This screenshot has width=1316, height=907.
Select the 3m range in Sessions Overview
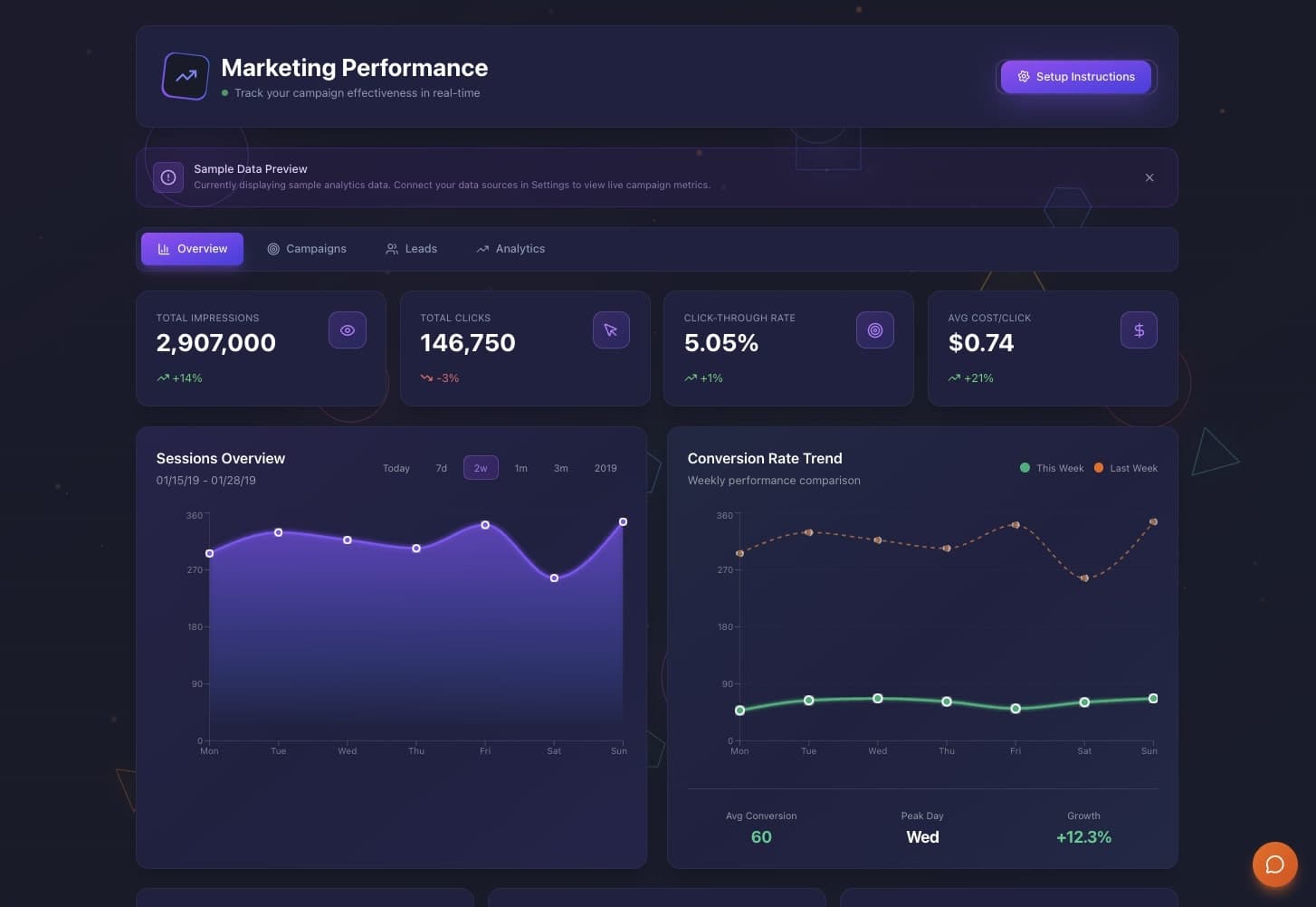click(x=561, y=468)
